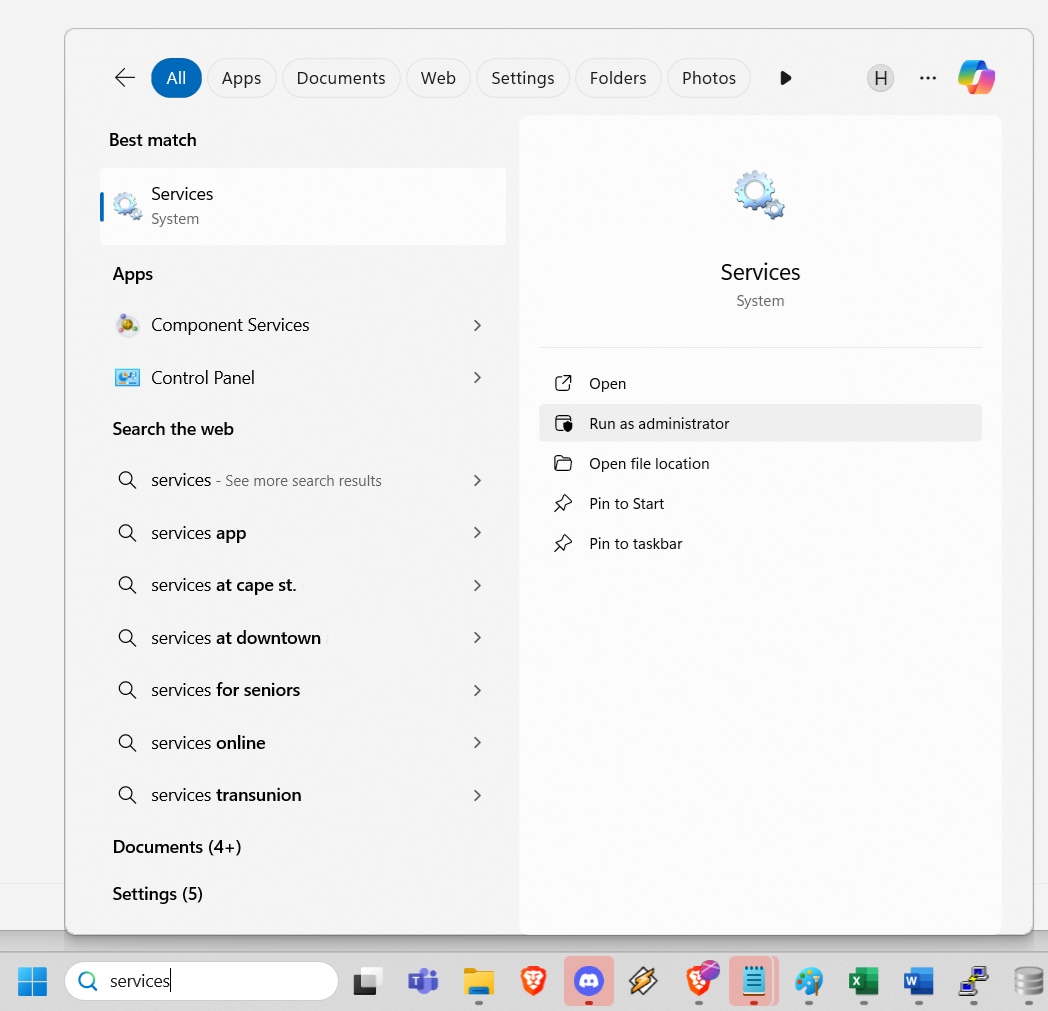Click the H user account avatar
The width and height of the screenshot is (1048, 1011).
coord(880,78)
